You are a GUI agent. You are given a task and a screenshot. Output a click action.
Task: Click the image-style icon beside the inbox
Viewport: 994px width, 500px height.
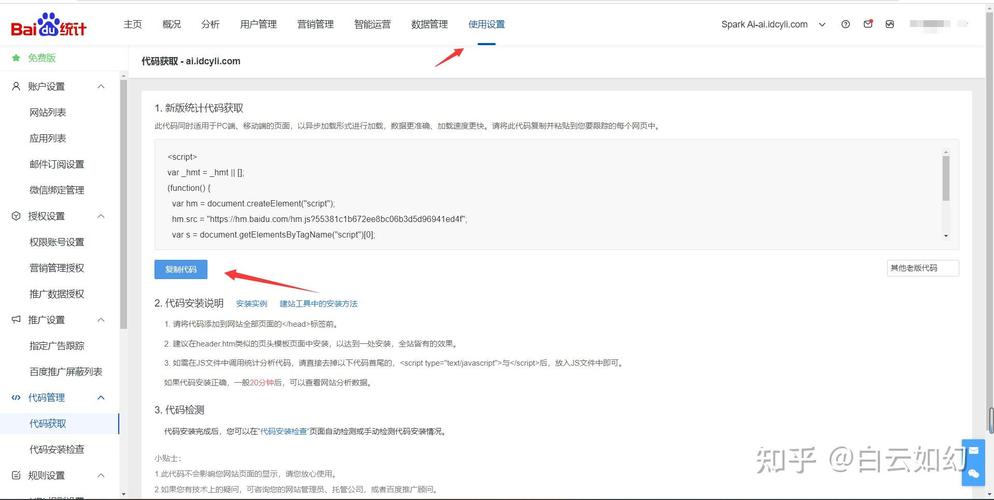(x=890, y=25)
